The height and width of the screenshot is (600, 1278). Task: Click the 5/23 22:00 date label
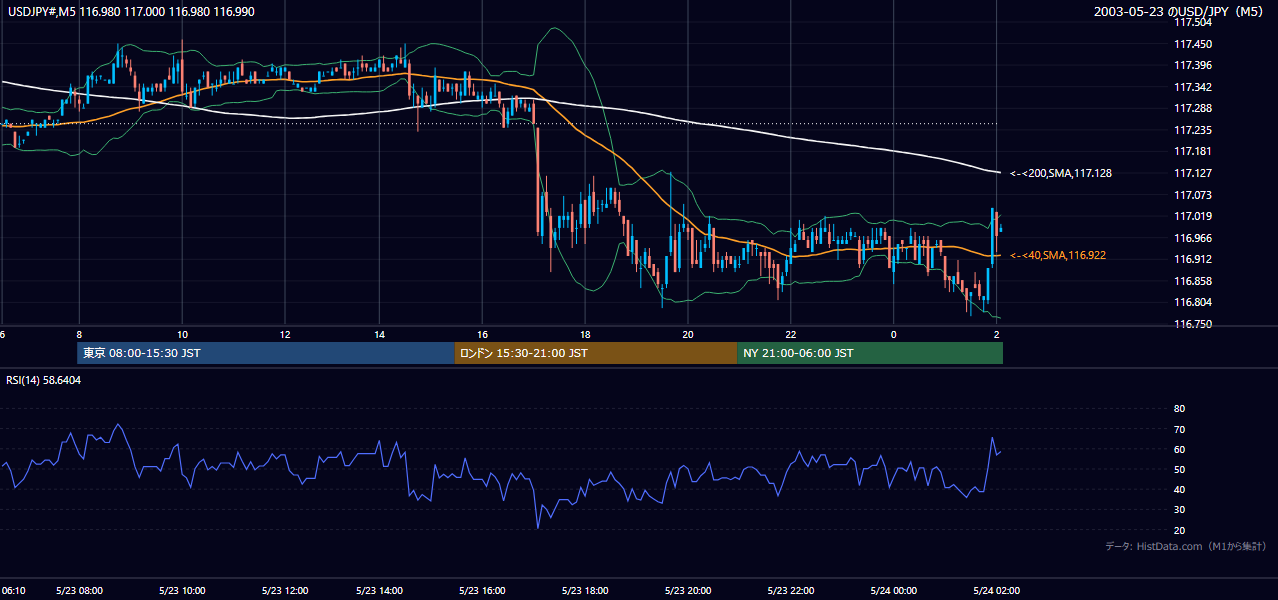point(790,590)
